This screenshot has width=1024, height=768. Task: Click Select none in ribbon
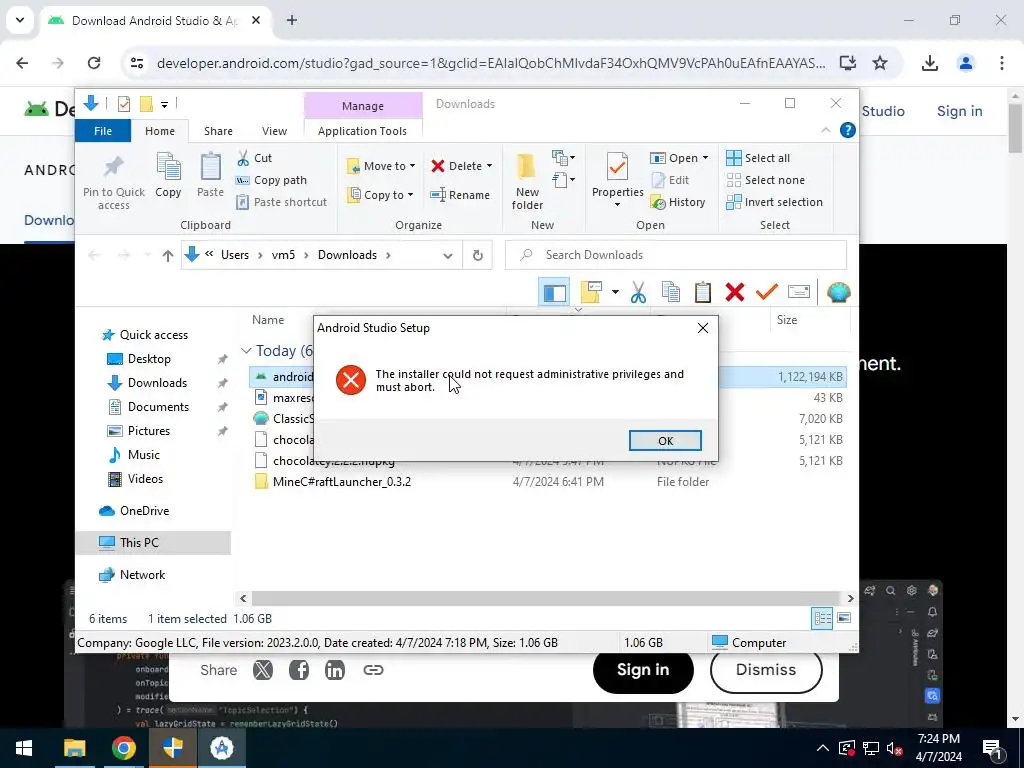coord(765,180)
